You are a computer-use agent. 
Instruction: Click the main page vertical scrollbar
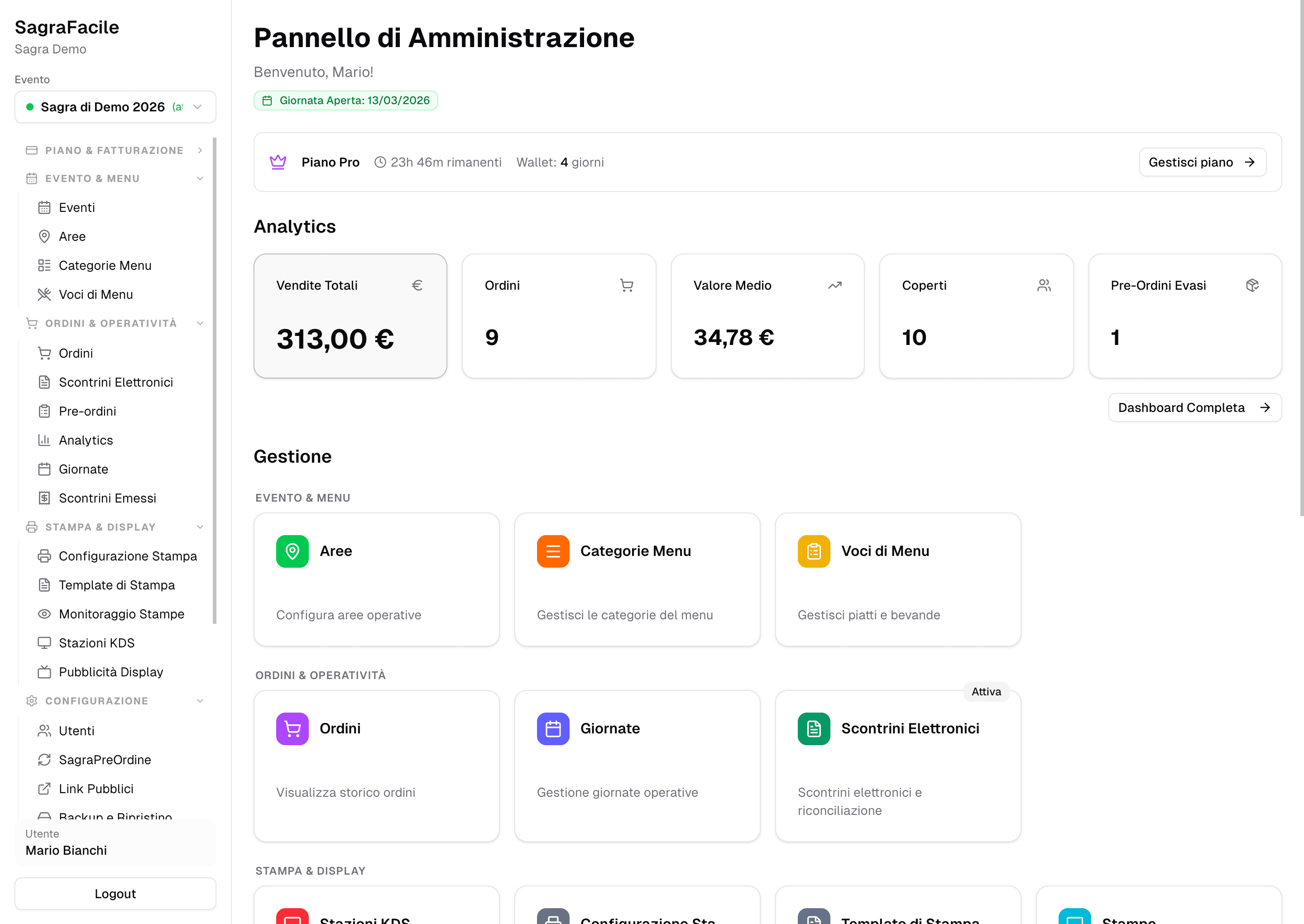[x=1301, y=258]
